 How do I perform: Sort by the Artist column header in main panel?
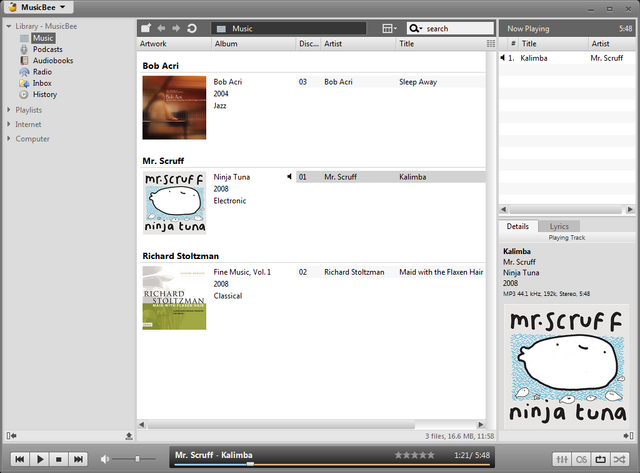coord(358,44)
